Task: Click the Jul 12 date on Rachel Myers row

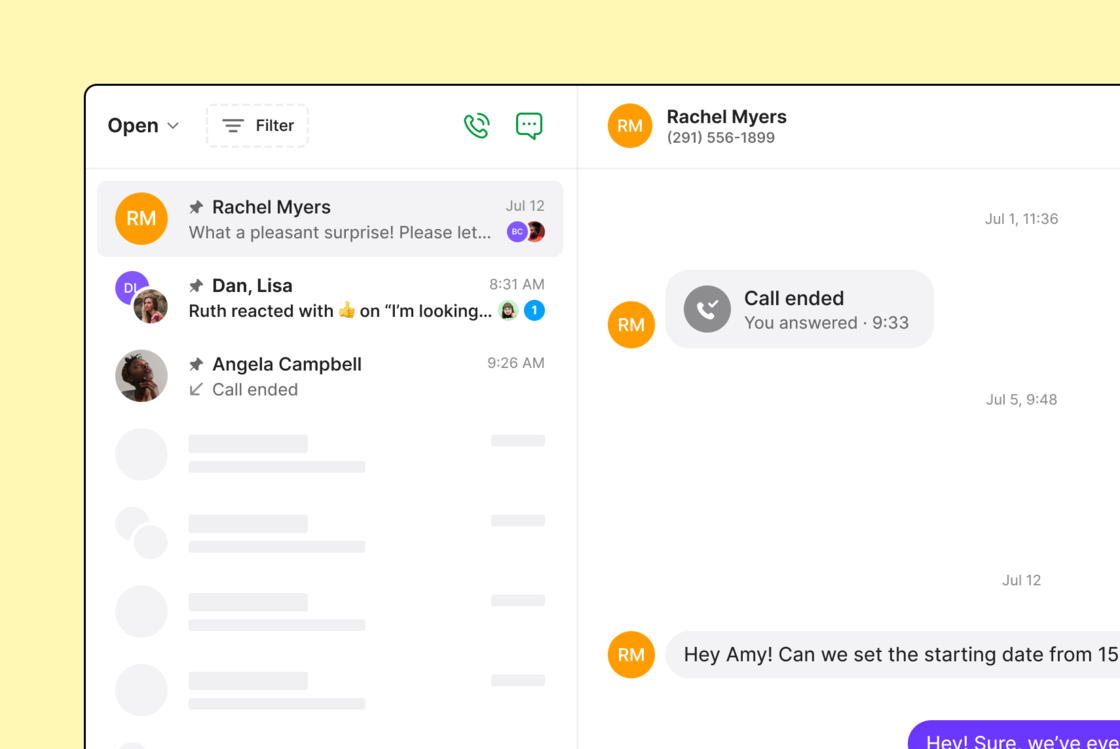Action: click(x=525, y=206)
